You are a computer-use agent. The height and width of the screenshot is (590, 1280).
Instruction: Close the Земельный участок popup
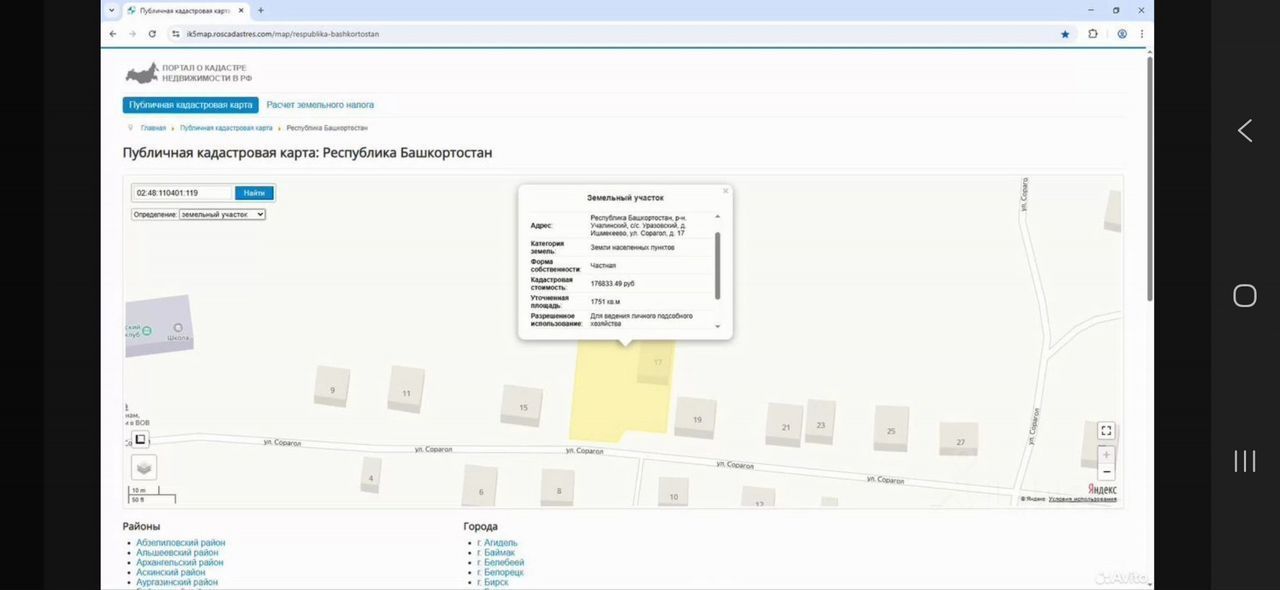click(x=726, y=191)
